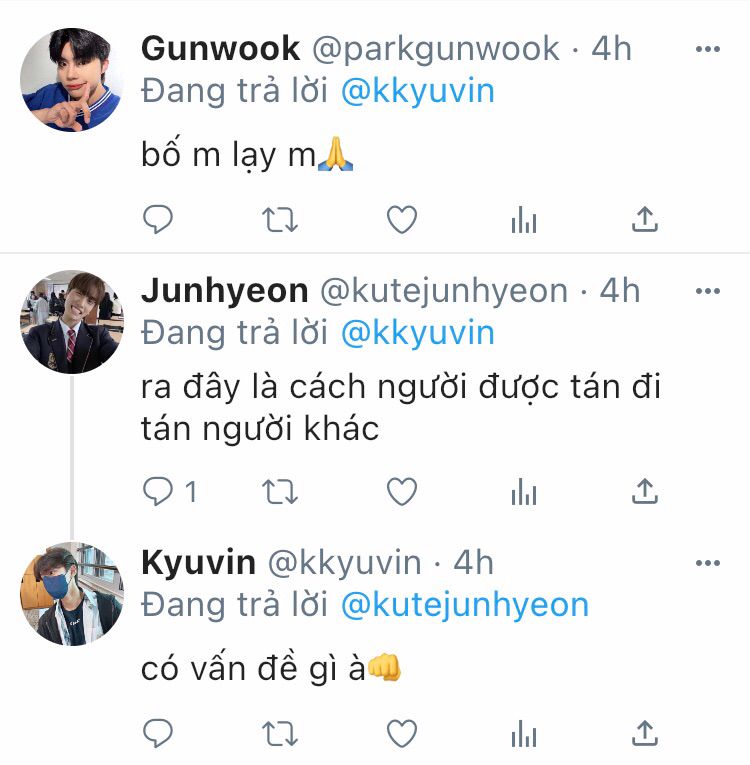Reply to Kyuvin's tweet
750x765 pixels.
158,733
